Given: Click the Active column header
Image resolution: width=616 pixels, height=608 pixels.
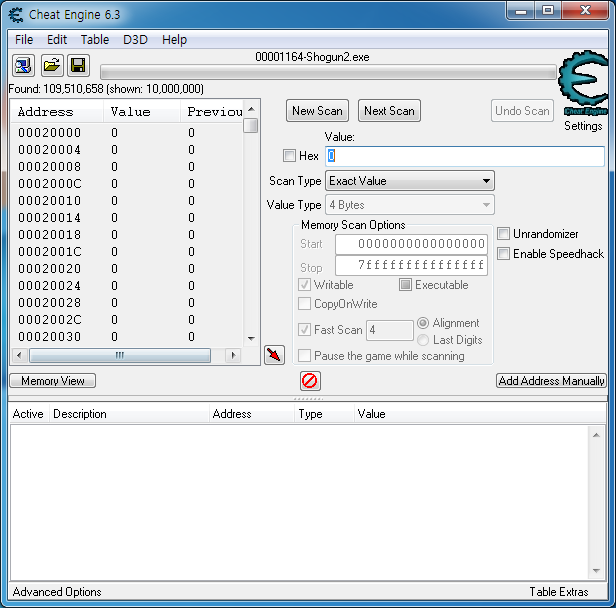Looking at the screenshot, I should (29, 414).
